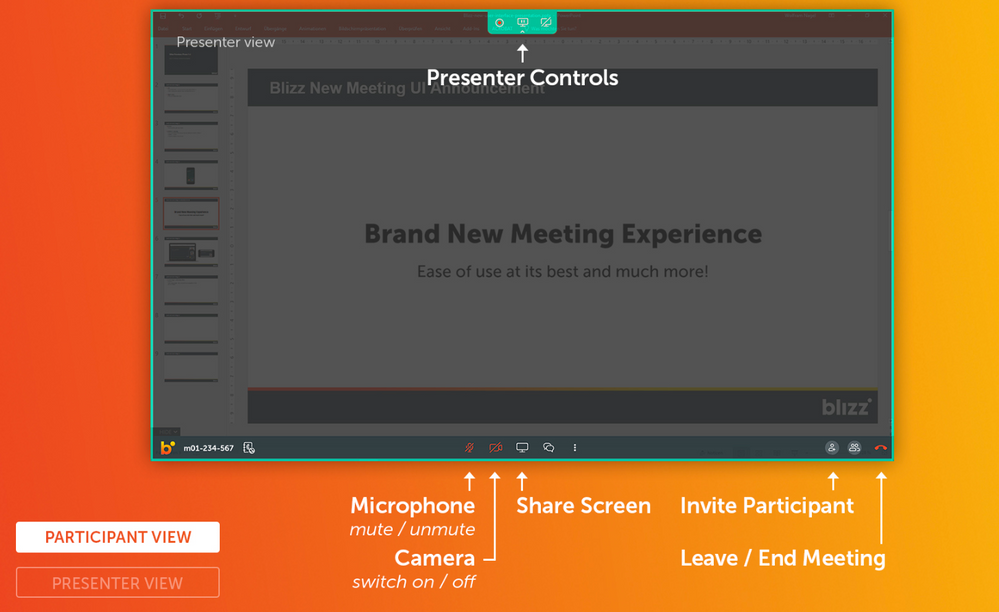
Task: Open dial-in info icon beside meeting ID
Action: tap(249, 448)
